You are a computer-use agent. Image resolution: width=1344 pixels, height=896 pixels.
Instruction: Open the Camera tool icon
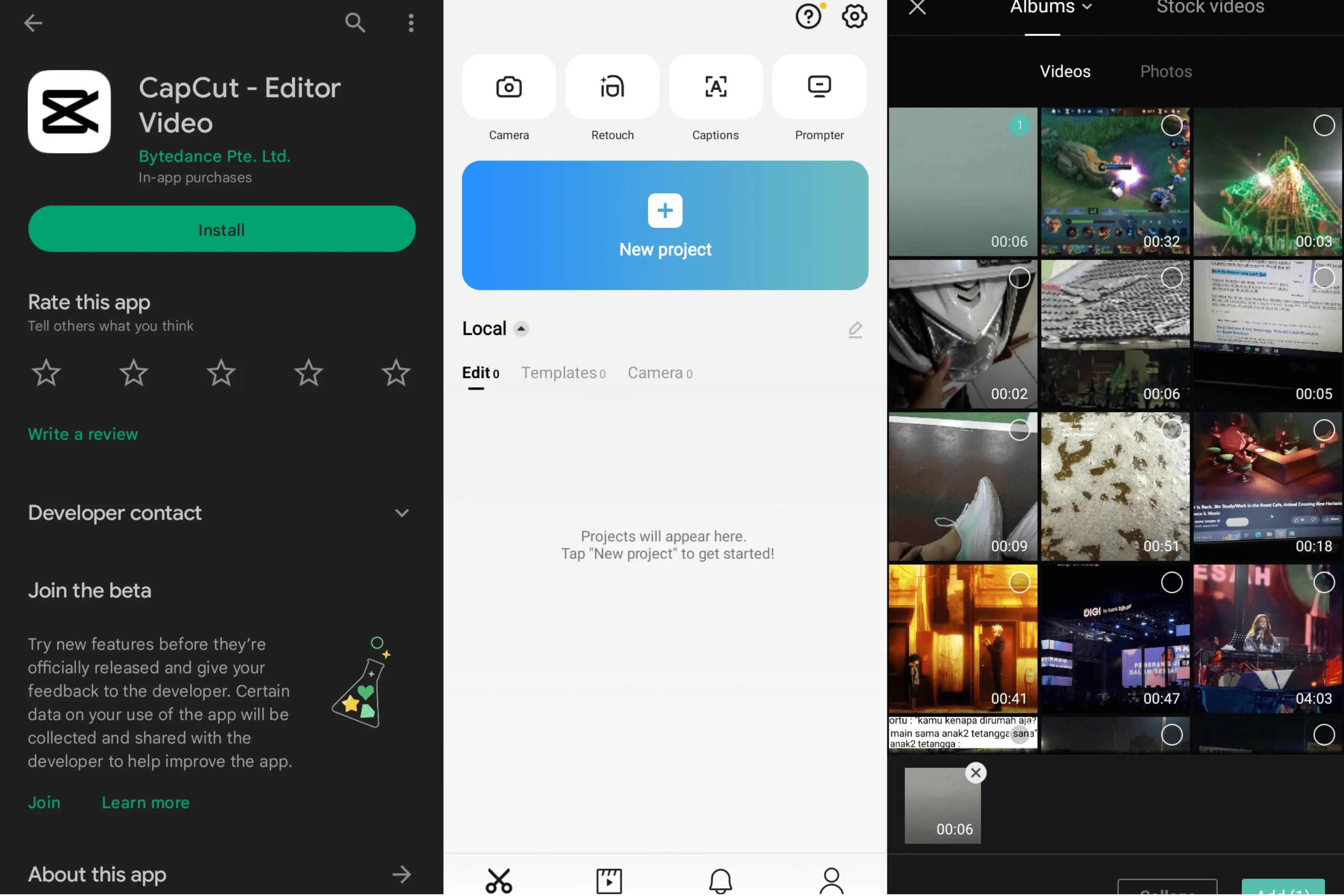[x=508, y=87]
